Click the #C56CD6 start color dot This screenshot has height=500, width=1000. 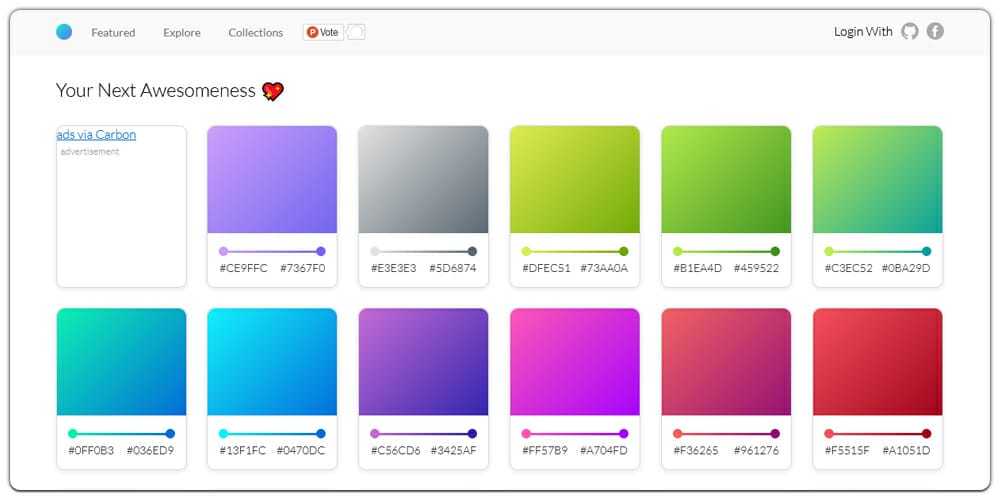[x=375, y=434]
